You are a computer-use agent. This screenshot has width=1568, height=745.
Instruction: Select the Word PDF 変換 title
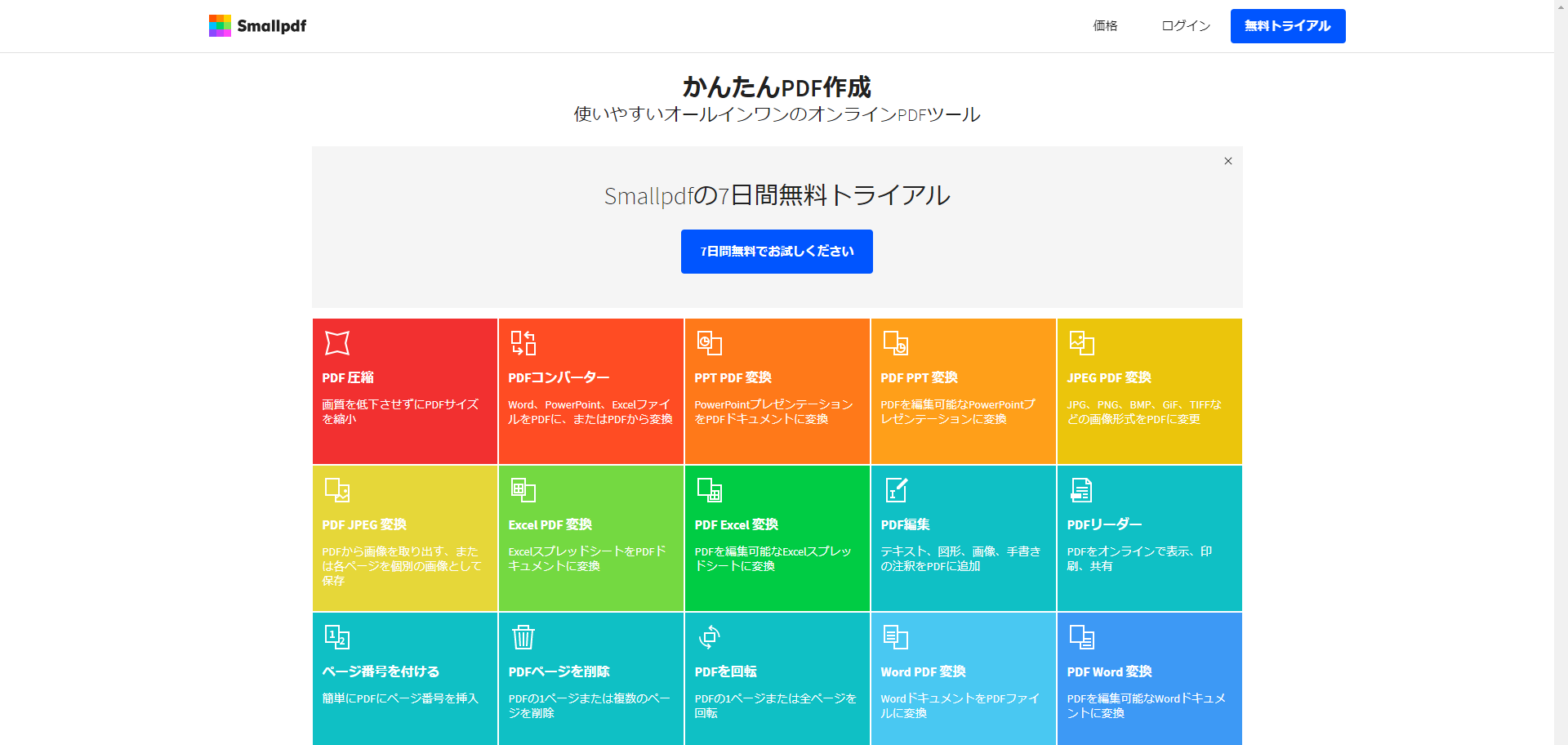click(x=922, y=671)
